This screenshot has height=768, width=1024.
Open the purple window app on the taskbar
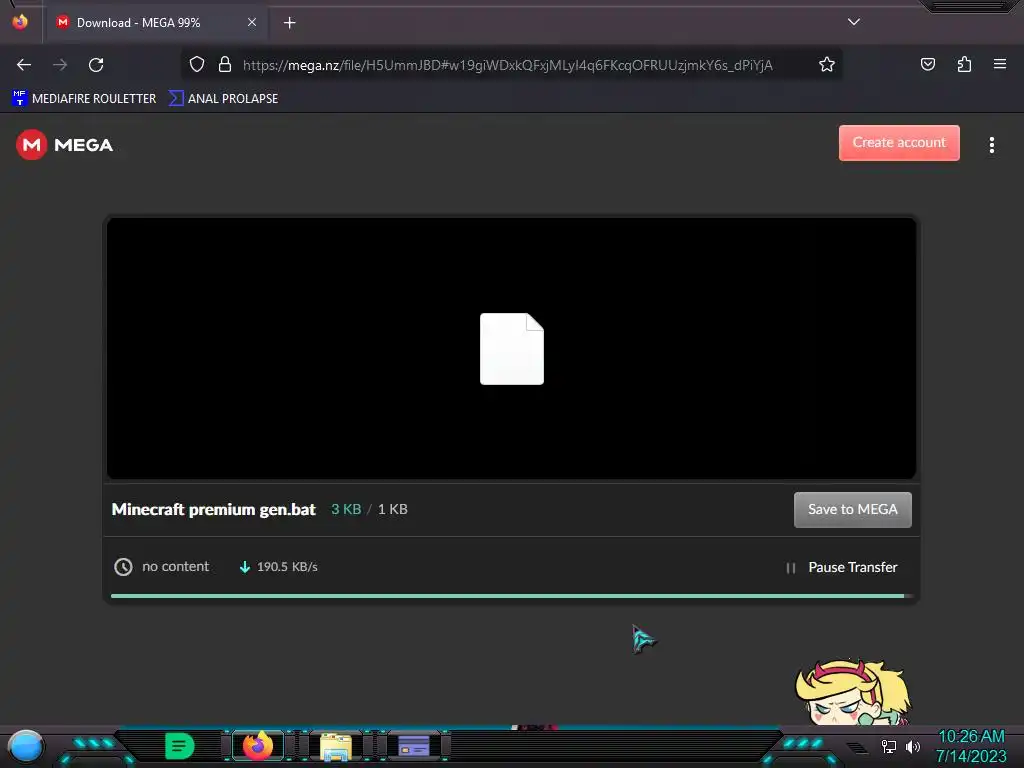pyautogui.click(x=414, y=746)
